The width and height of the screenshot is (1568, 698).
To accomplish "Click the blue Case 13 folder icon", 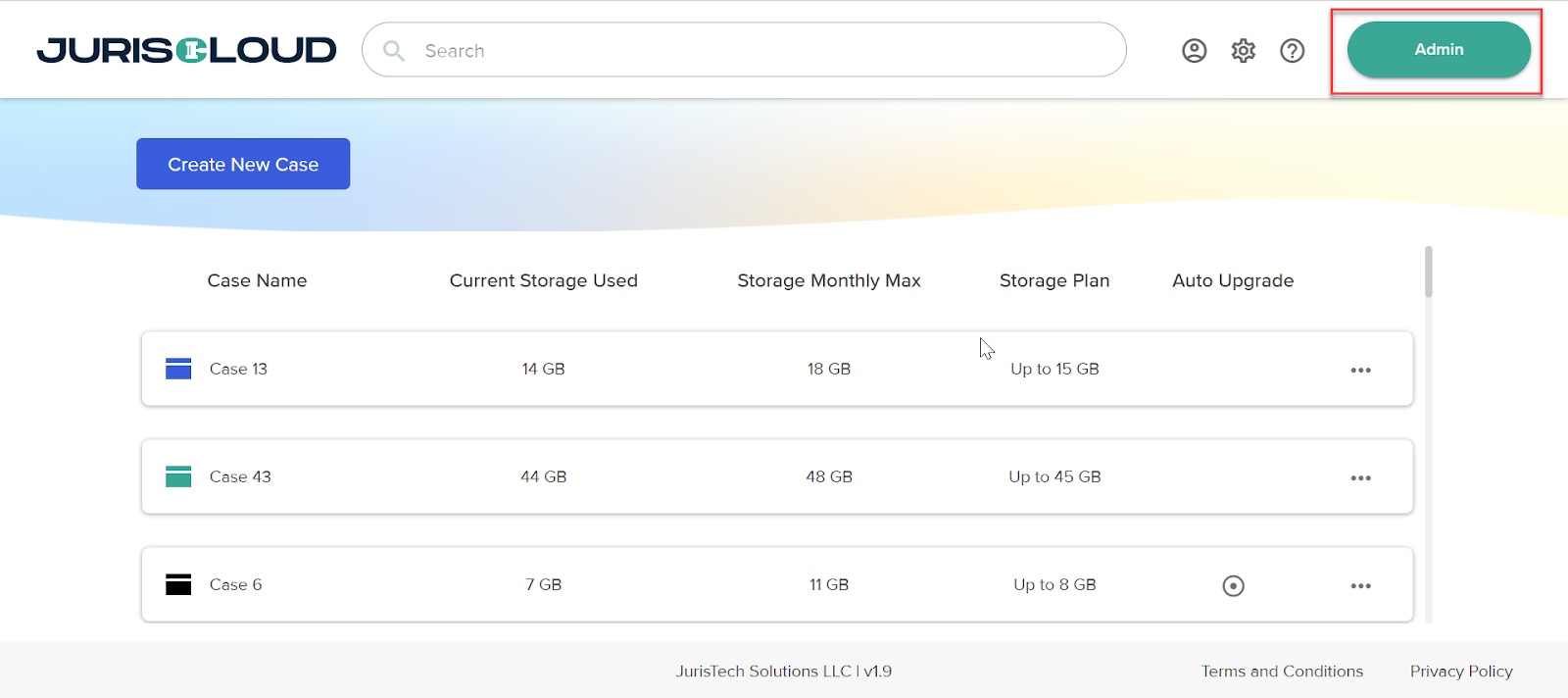I will 178,369.
